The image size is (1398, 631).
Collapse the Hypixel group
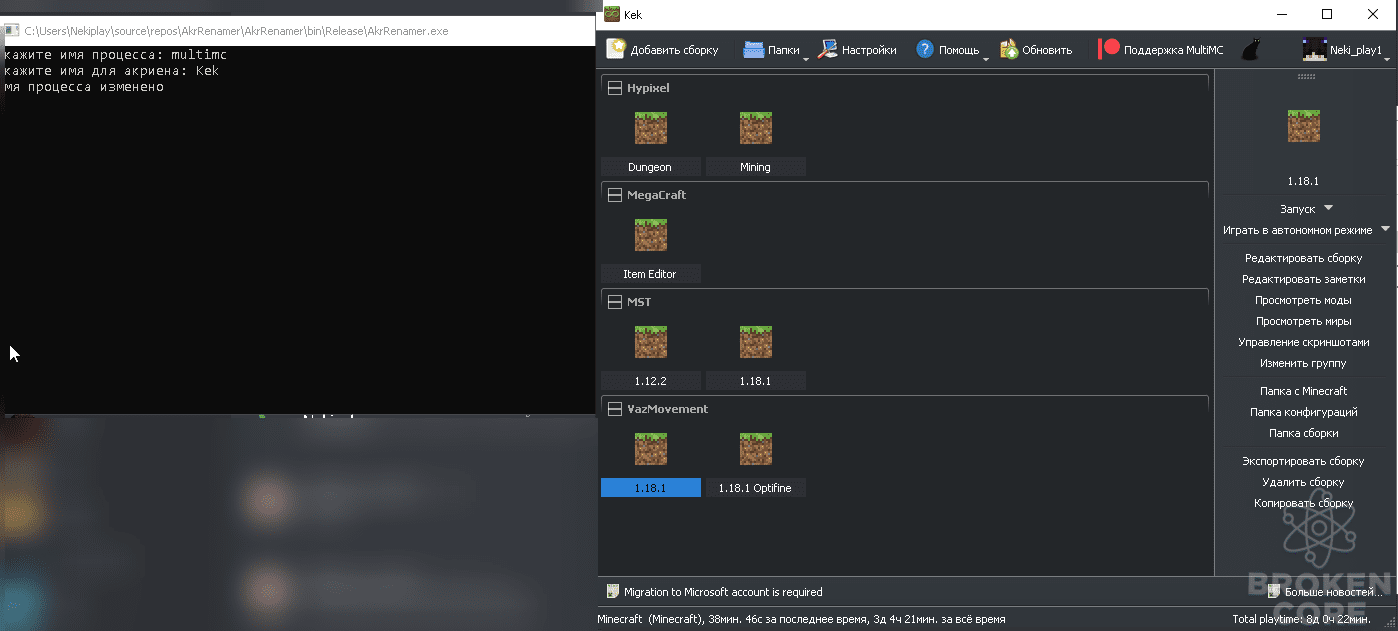pyautogui.click(x=614, y=88)
